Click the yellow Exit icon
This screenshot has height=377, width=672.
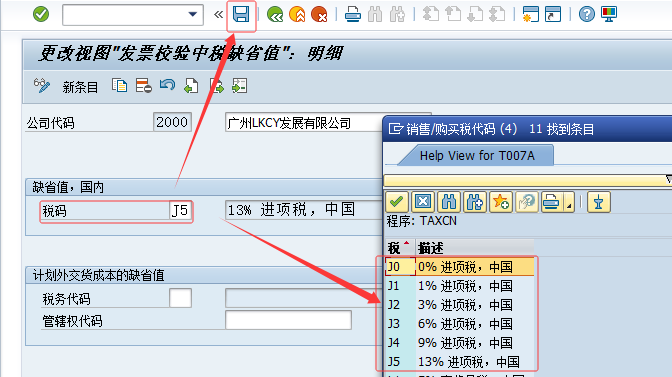pyautogui.click(x=297, y=15)
